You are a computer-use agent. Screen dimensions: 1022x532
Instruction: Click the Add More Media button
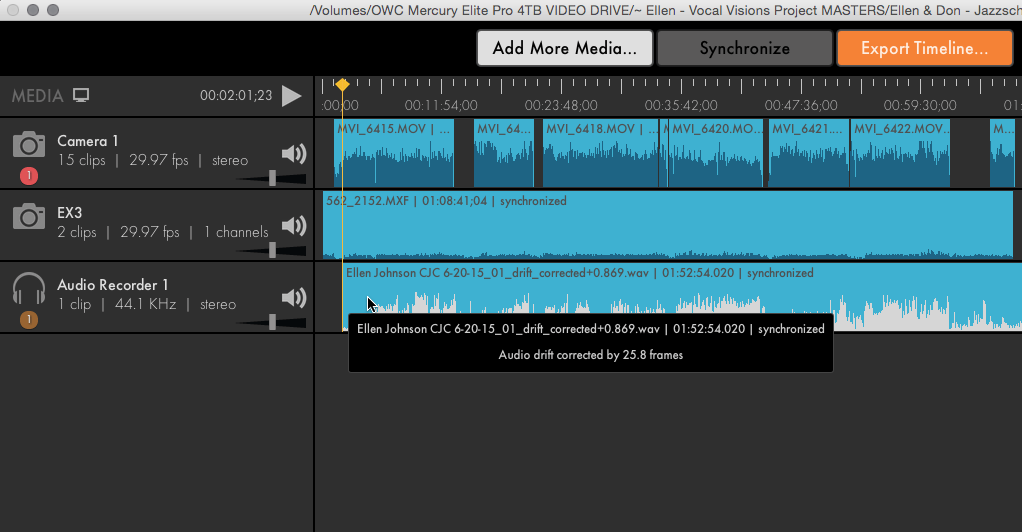click(x=564, y=48)
